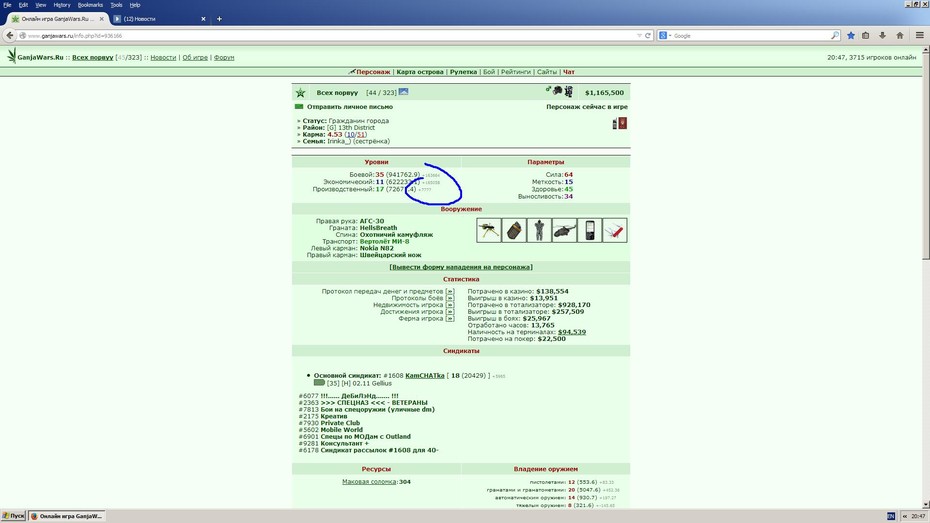This screenshot has width=930, height=523.
Task: Open a new browser tab
Action: point(219,19)
